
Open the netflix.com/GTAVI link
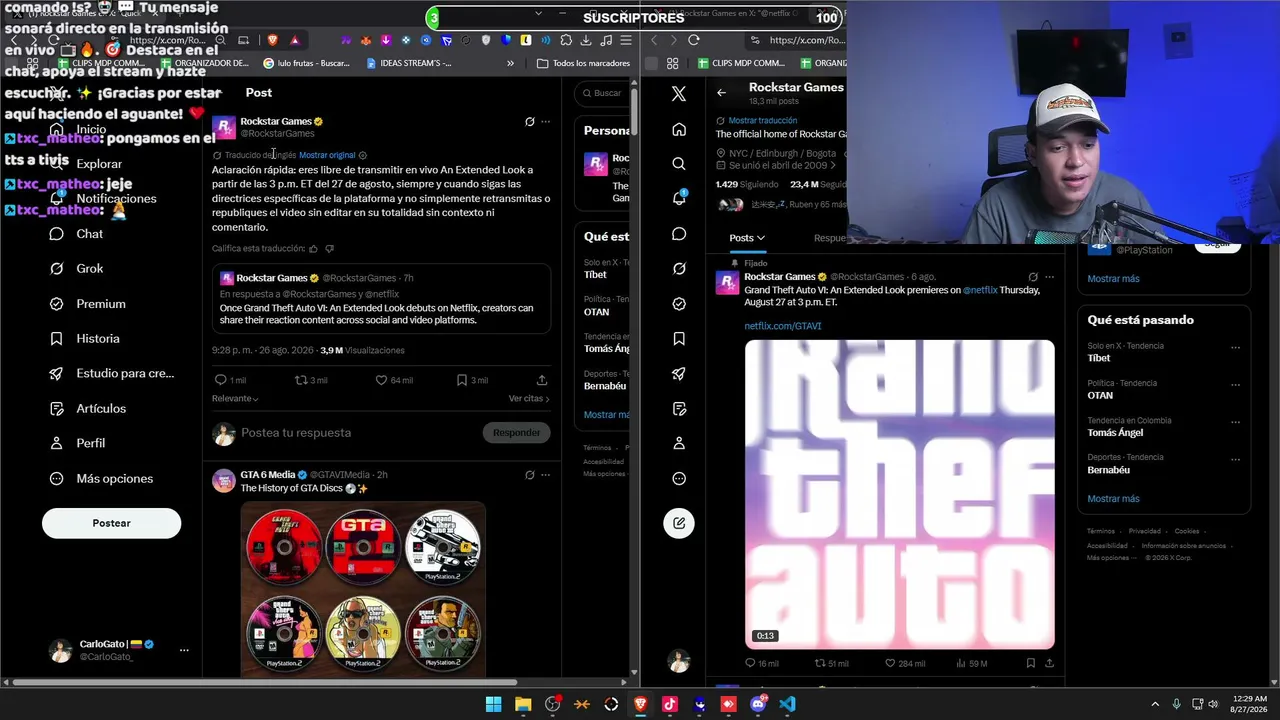(783, 326)
